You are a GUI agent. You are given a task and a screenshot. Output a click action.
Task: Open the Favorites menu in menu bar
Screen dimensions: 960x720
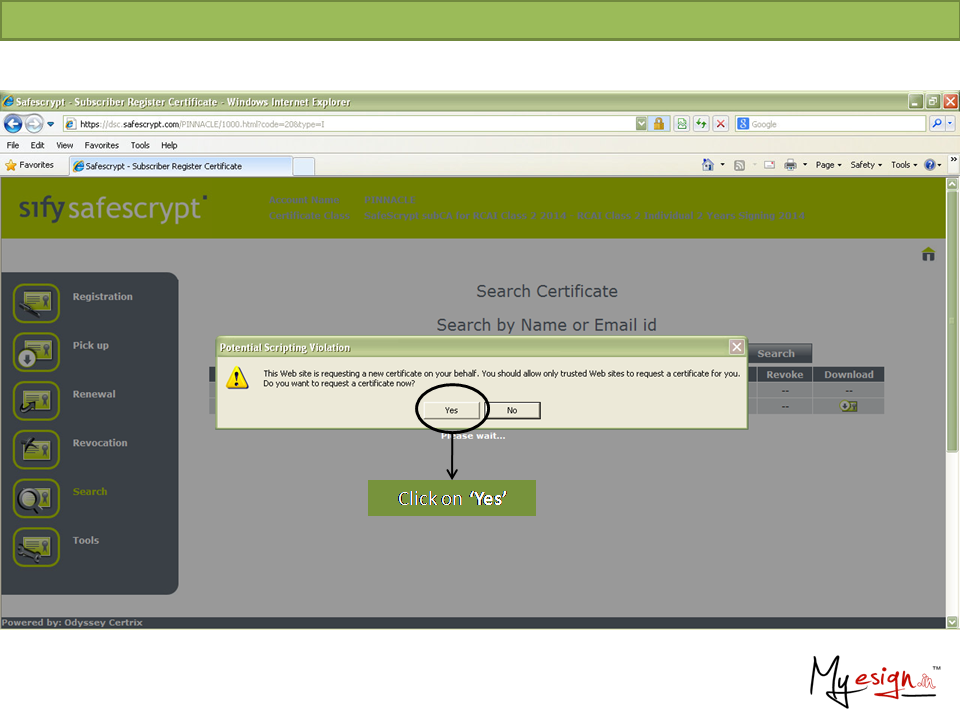coord(101,145)
